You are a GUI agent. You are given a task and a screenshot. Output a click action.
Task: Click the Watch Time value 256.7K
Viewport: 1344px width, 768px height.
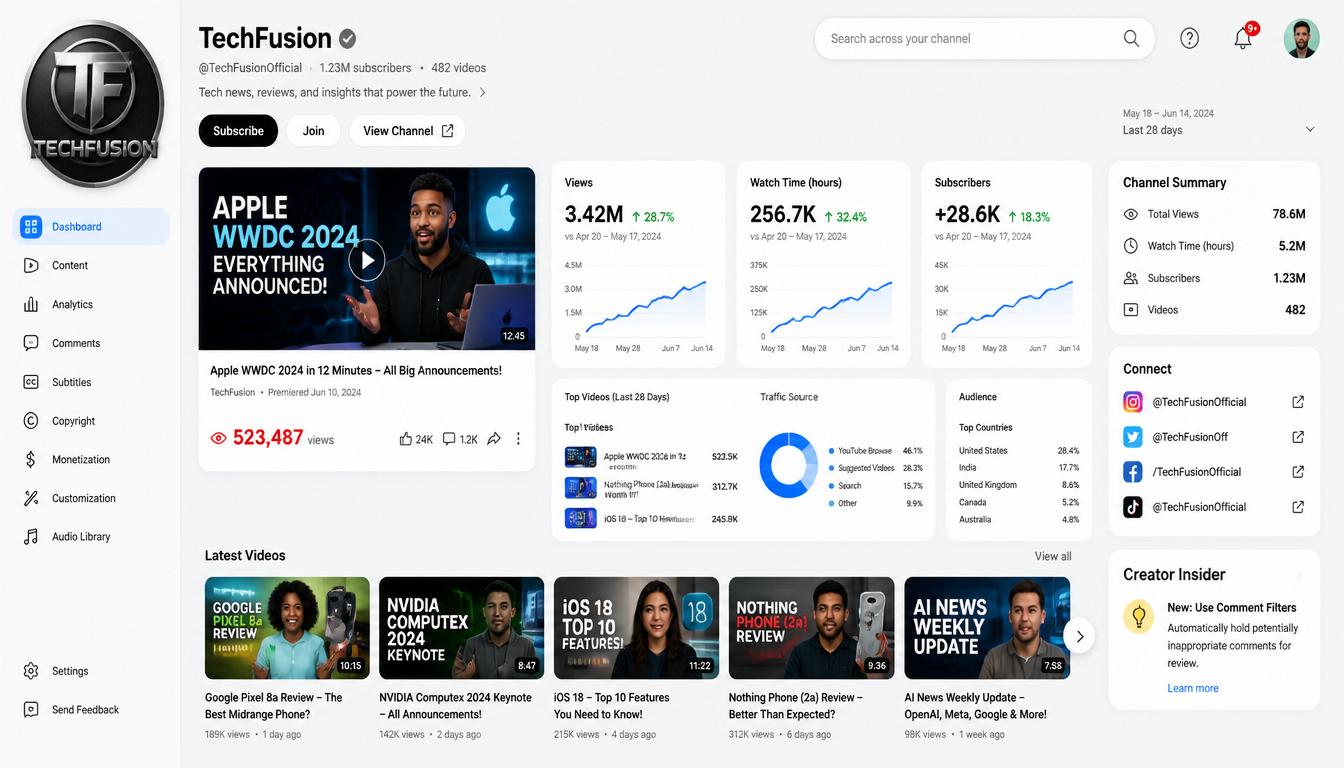click(783, 215)
